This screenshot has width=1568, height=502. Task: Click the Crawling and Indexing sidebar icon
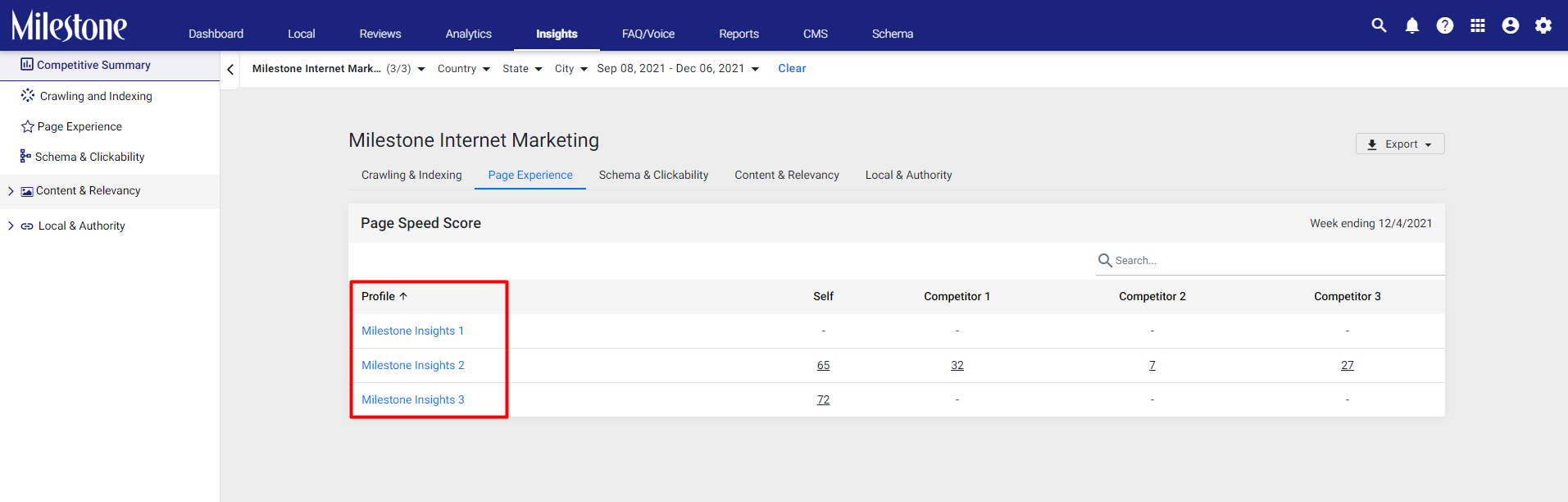click(28, 95)
